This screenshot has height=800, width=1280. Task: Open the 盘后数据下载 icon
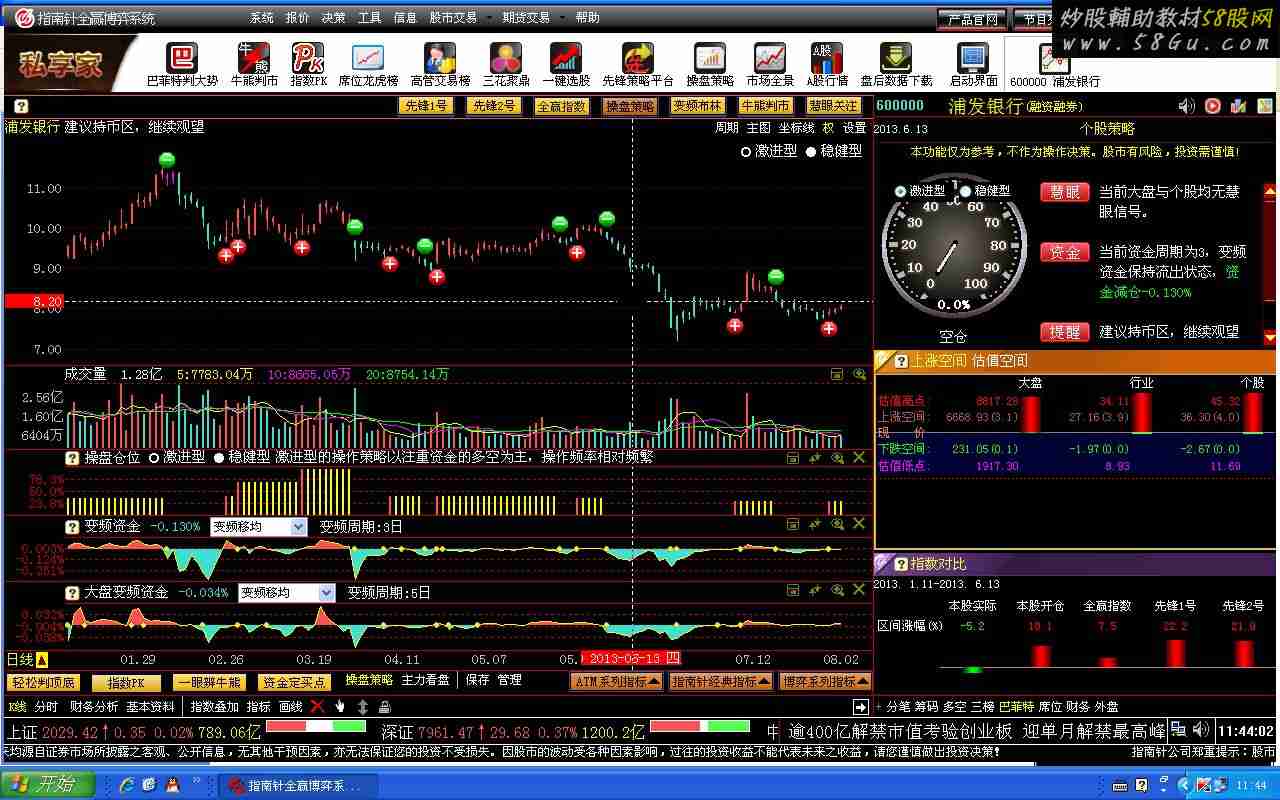(896, 64)
